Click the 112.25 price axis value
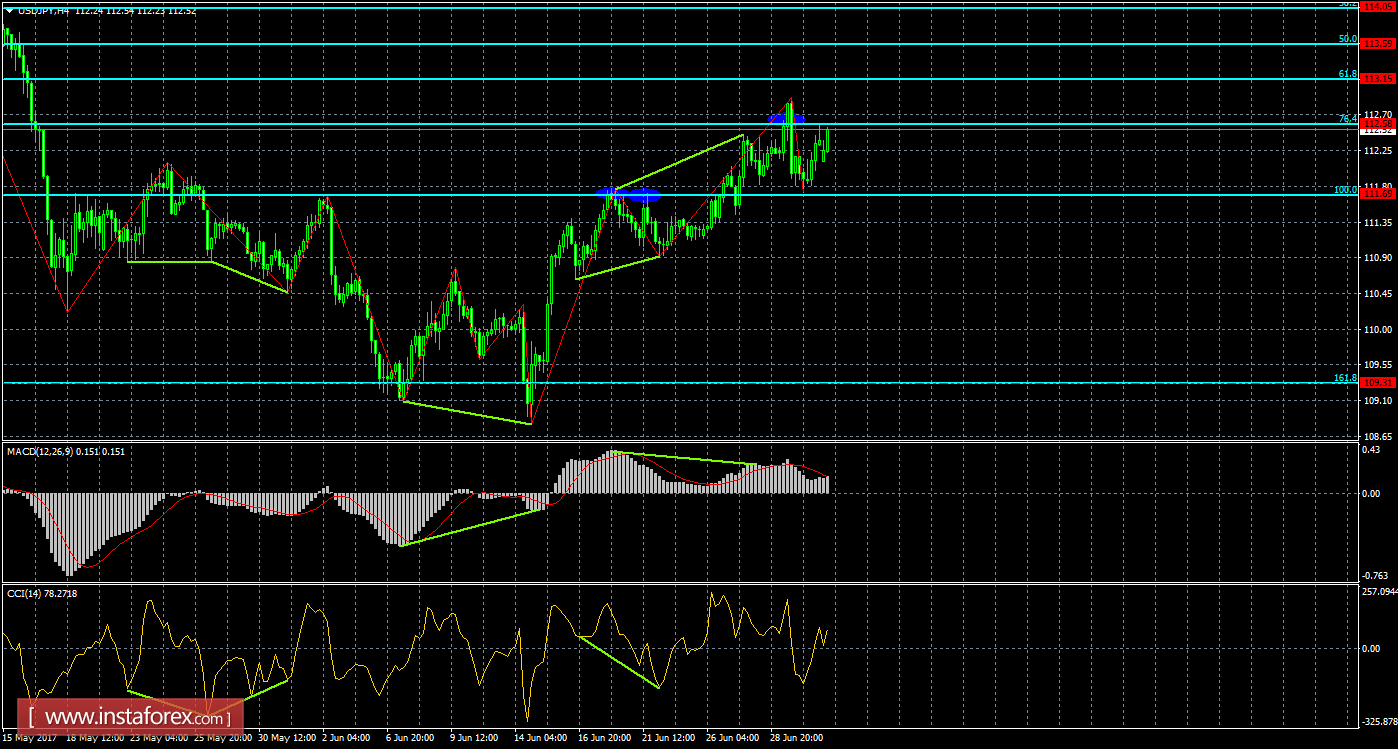Image resolution: width=1398 pixels, height=749 pixels. click(1378, 150)
